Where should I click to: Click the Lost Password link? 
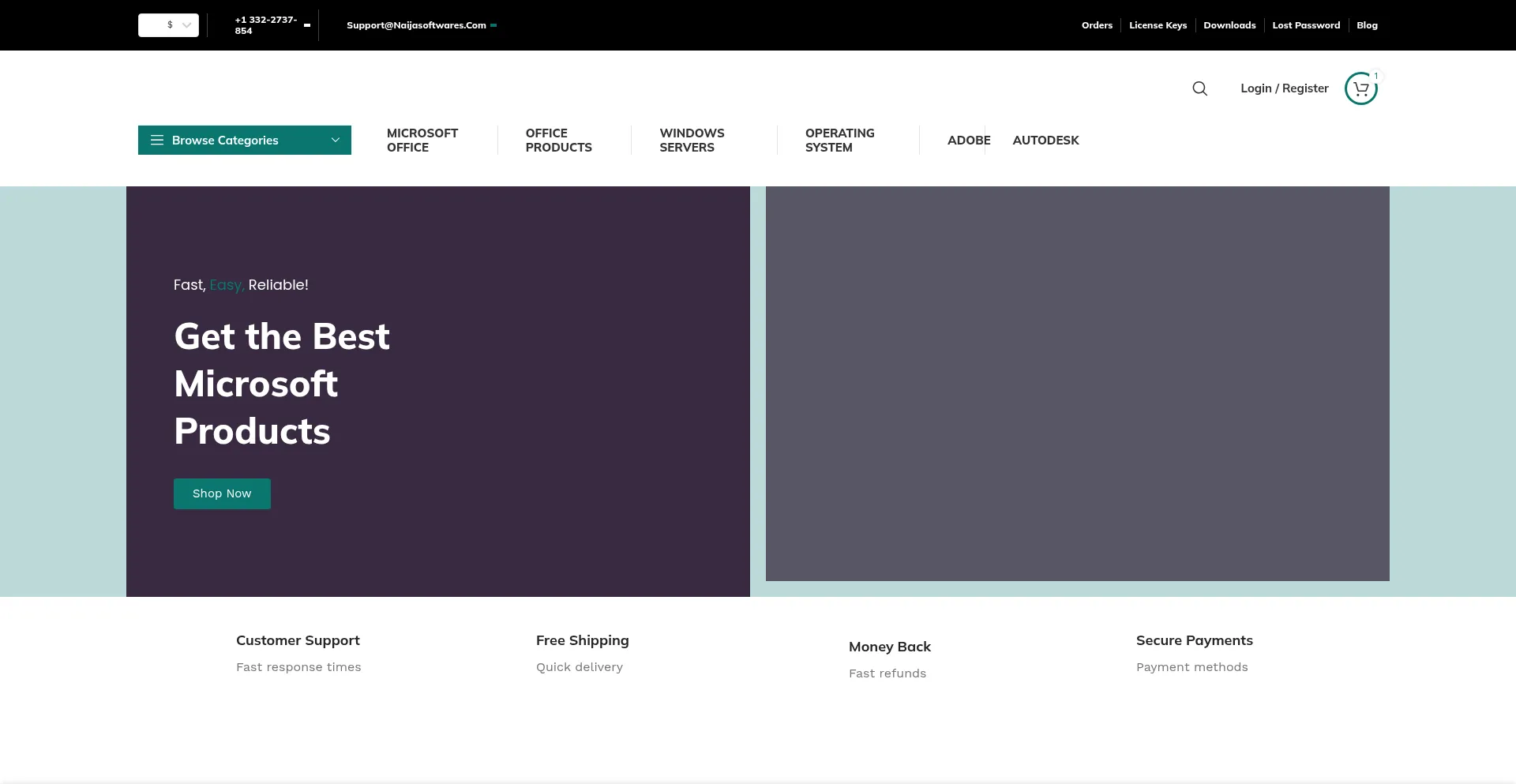click(x=1306, y=25)
